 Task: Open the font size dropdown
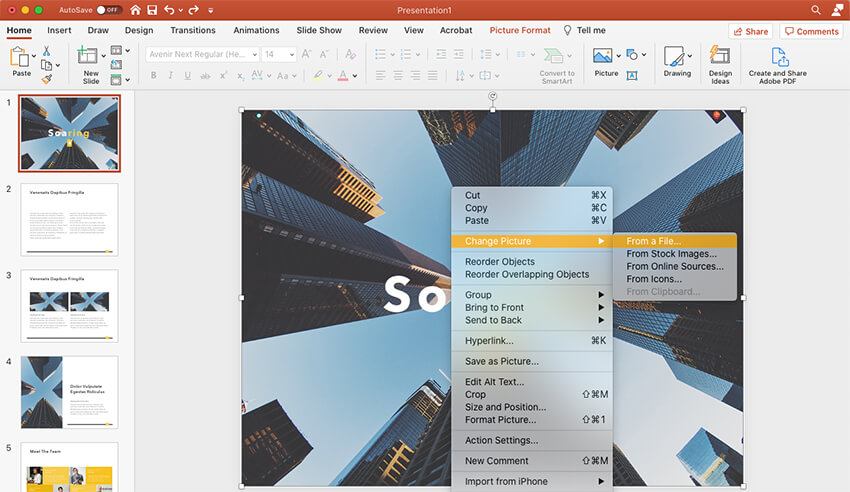click(292, 54)
